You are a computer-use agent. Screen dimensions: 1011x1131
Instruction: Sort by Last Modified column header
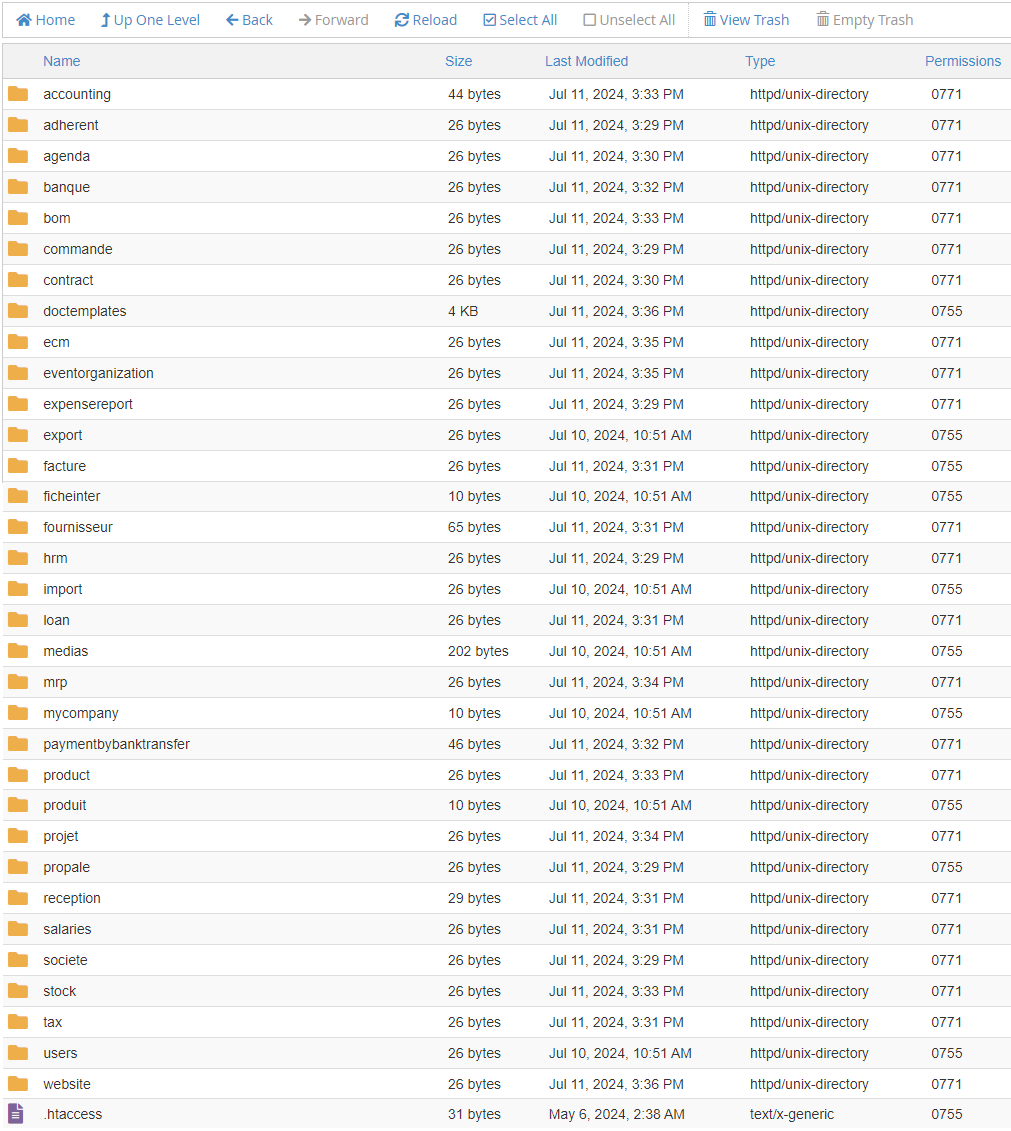point(586,61)
